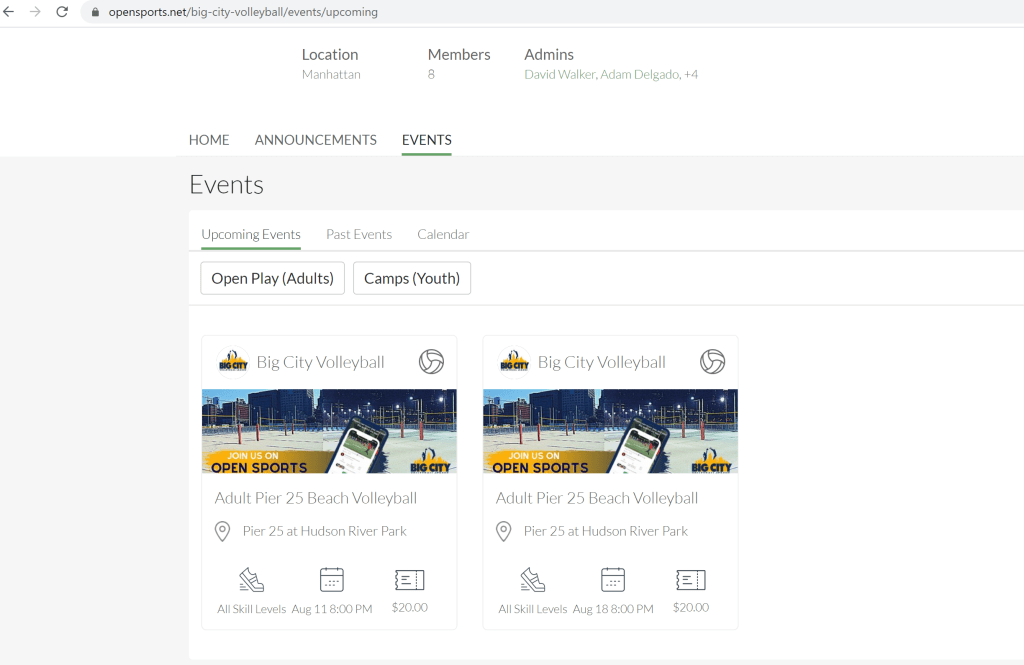Click the Location label
The height and width of the screenshot is (665, 1024).
click(x=330, y=55)
